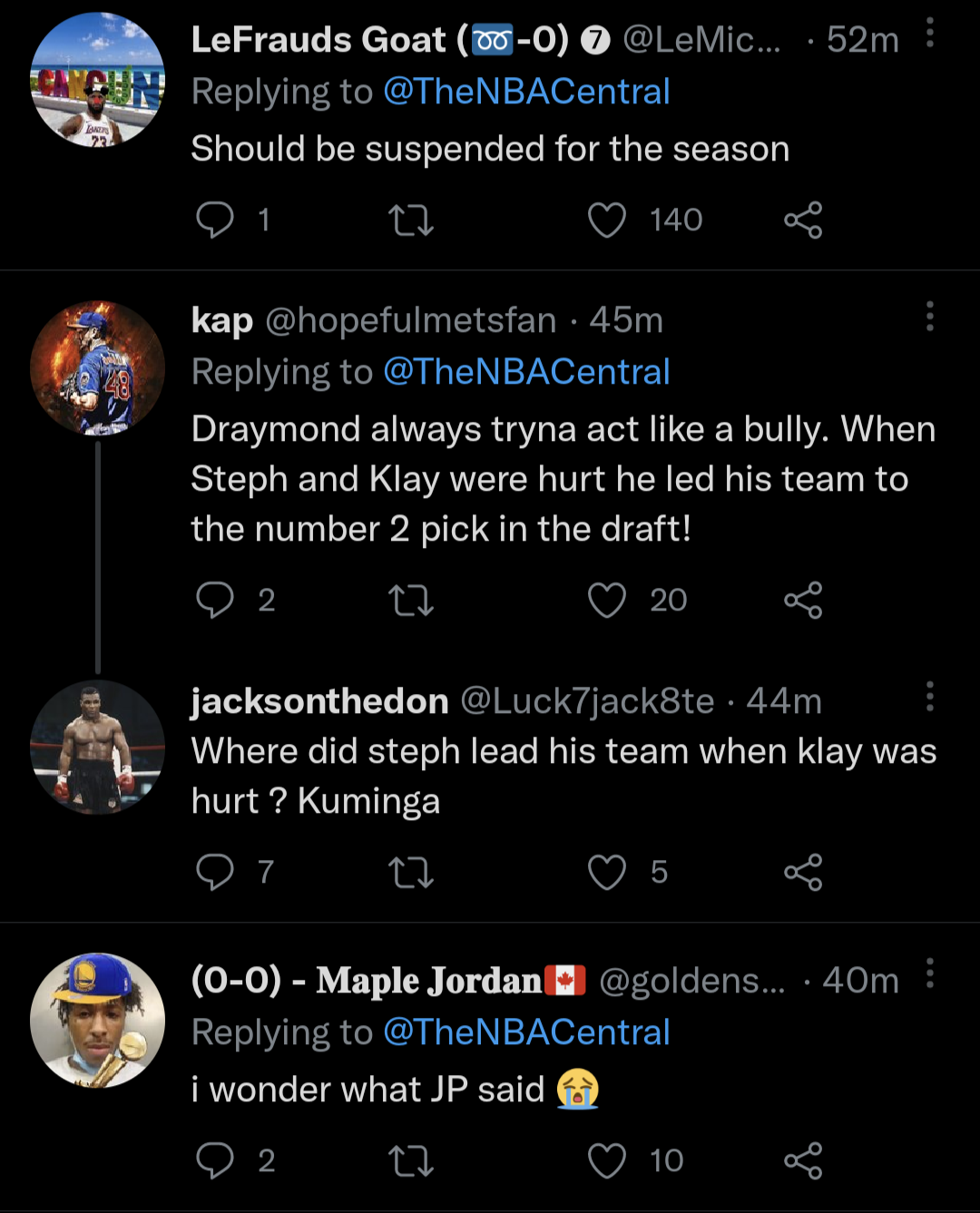Open more options on kap's tweet
This screenshot has width=980, height=1213.
tap(930, 317)
